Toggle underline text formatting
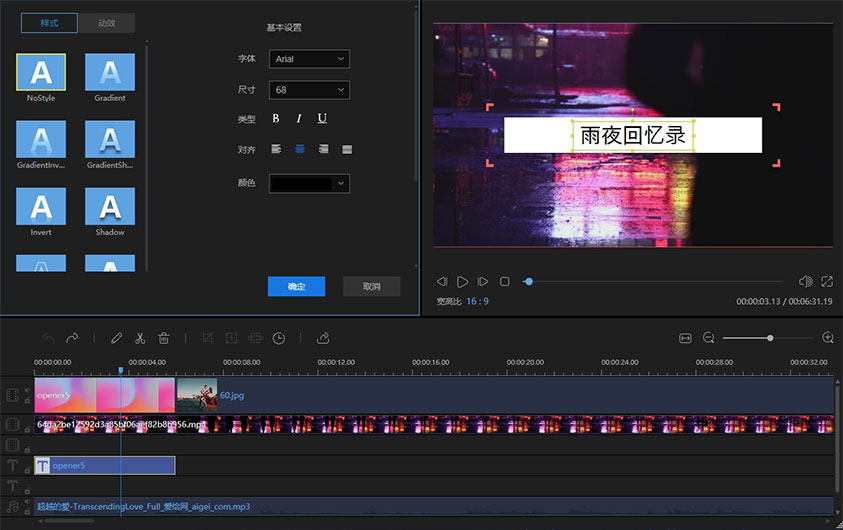Screen dimensions: 843x530 click(322, 119)
